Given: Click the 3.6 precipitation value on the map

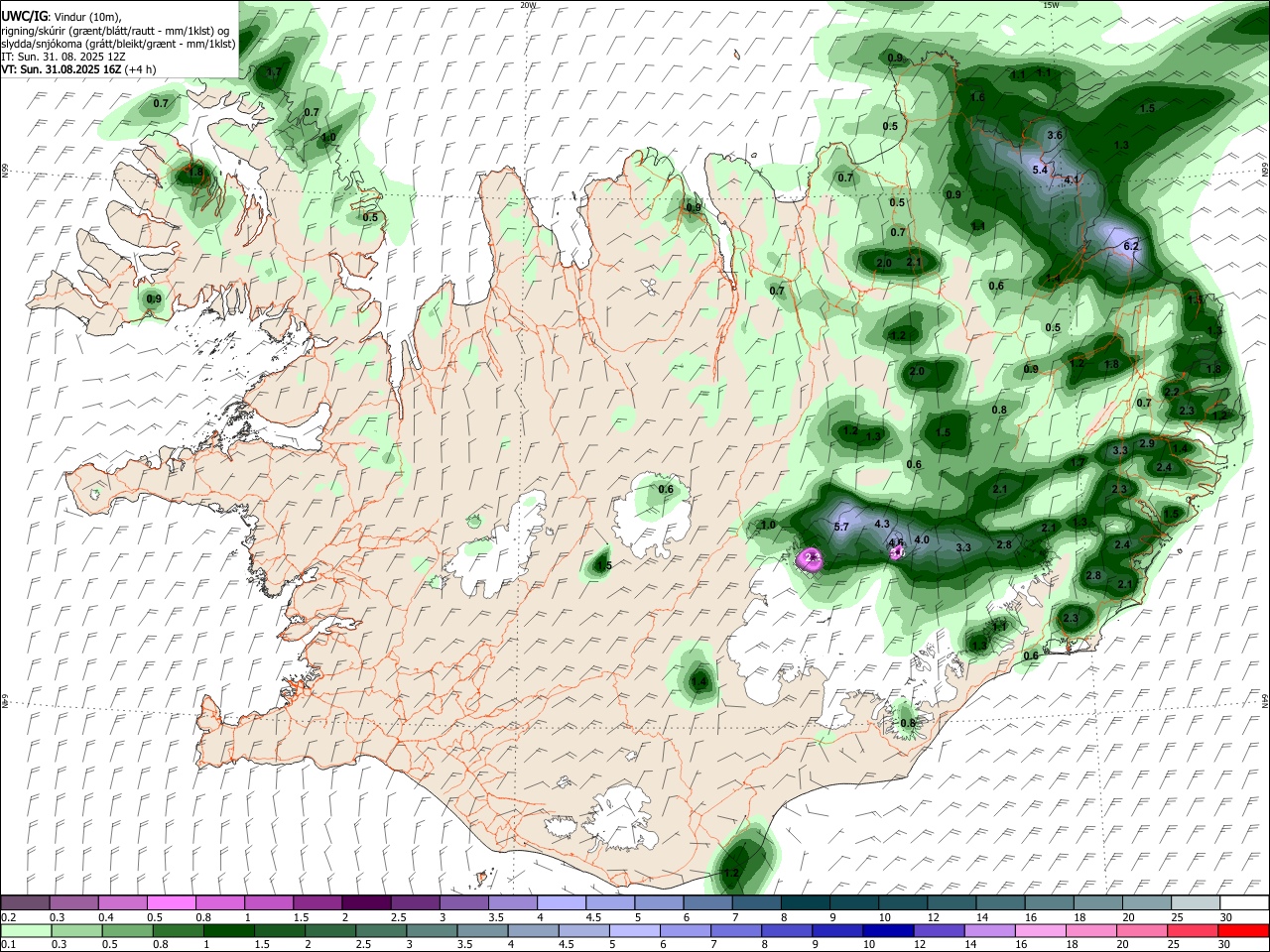Looking at the screenshot, I should click(1055, 135).
